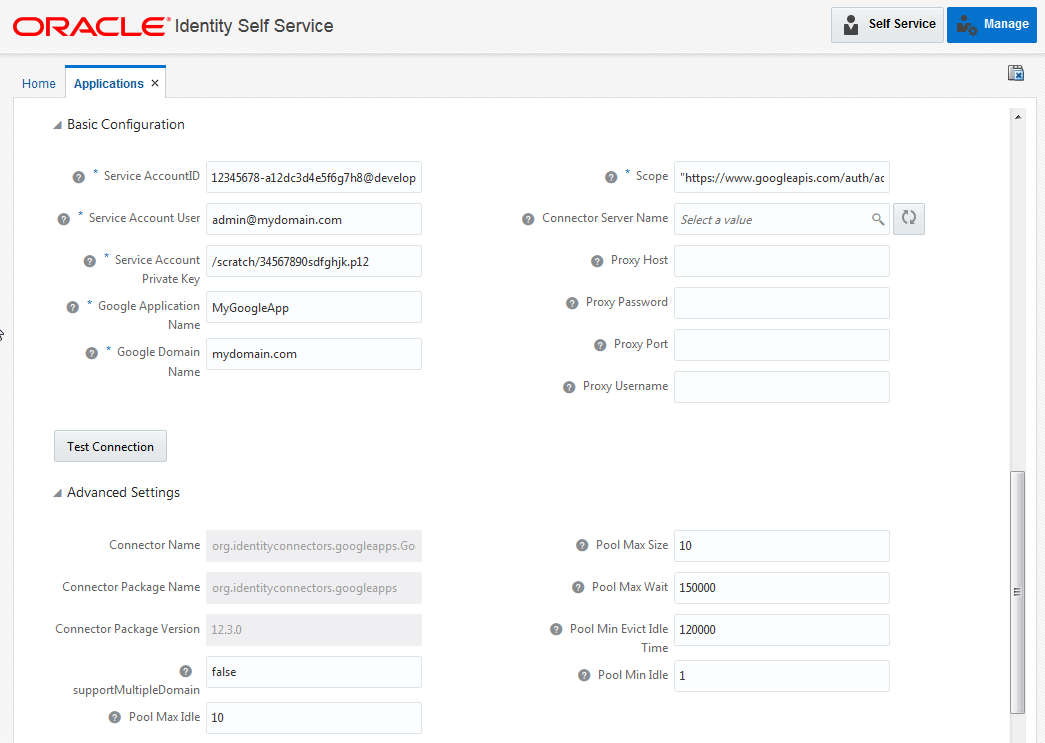1045x743 pixels.
Task: Click inside the Service Account User field
Action: tap(313, 219)
